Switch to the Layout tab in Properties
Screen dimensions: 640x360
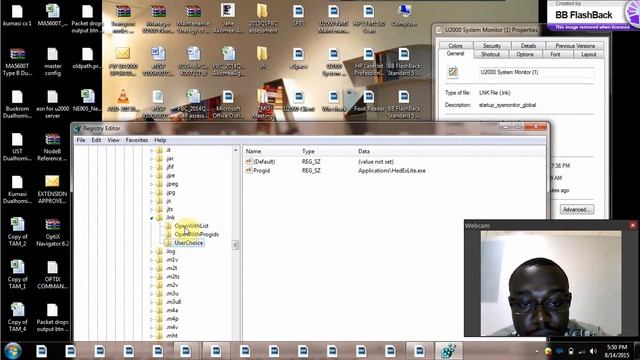588,54
